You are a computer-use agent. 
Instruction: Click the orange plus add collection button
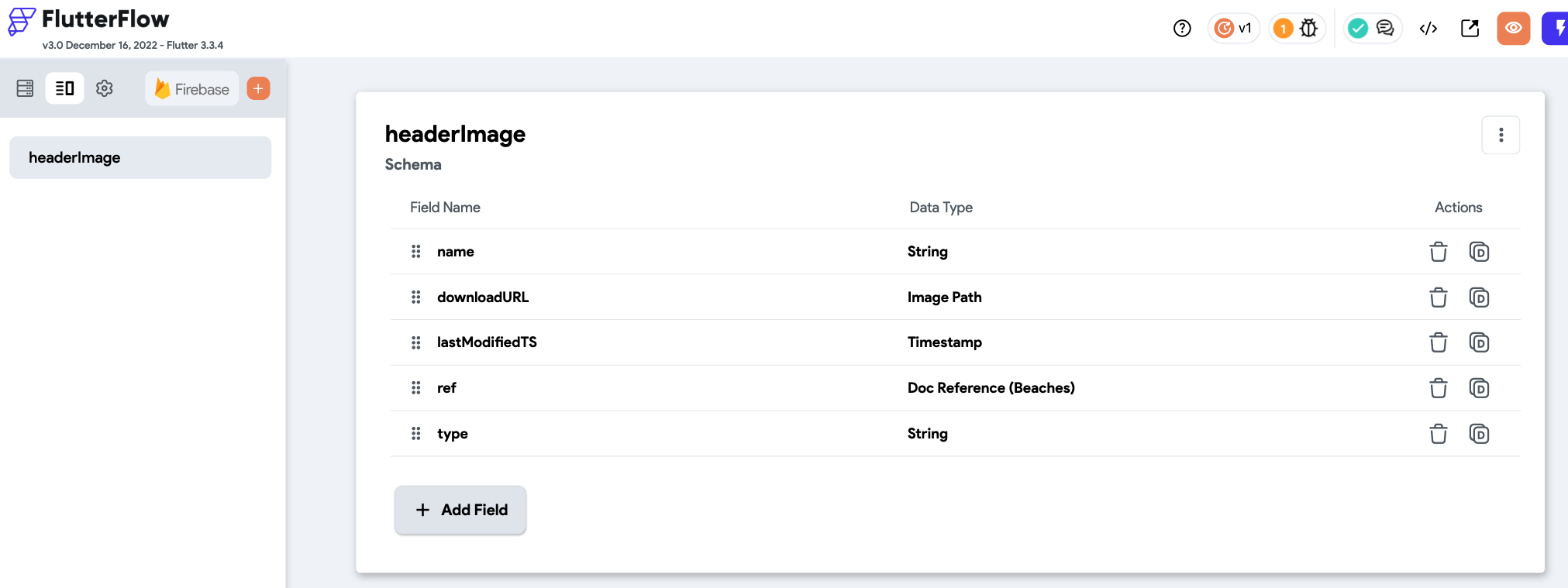[258, 88]
